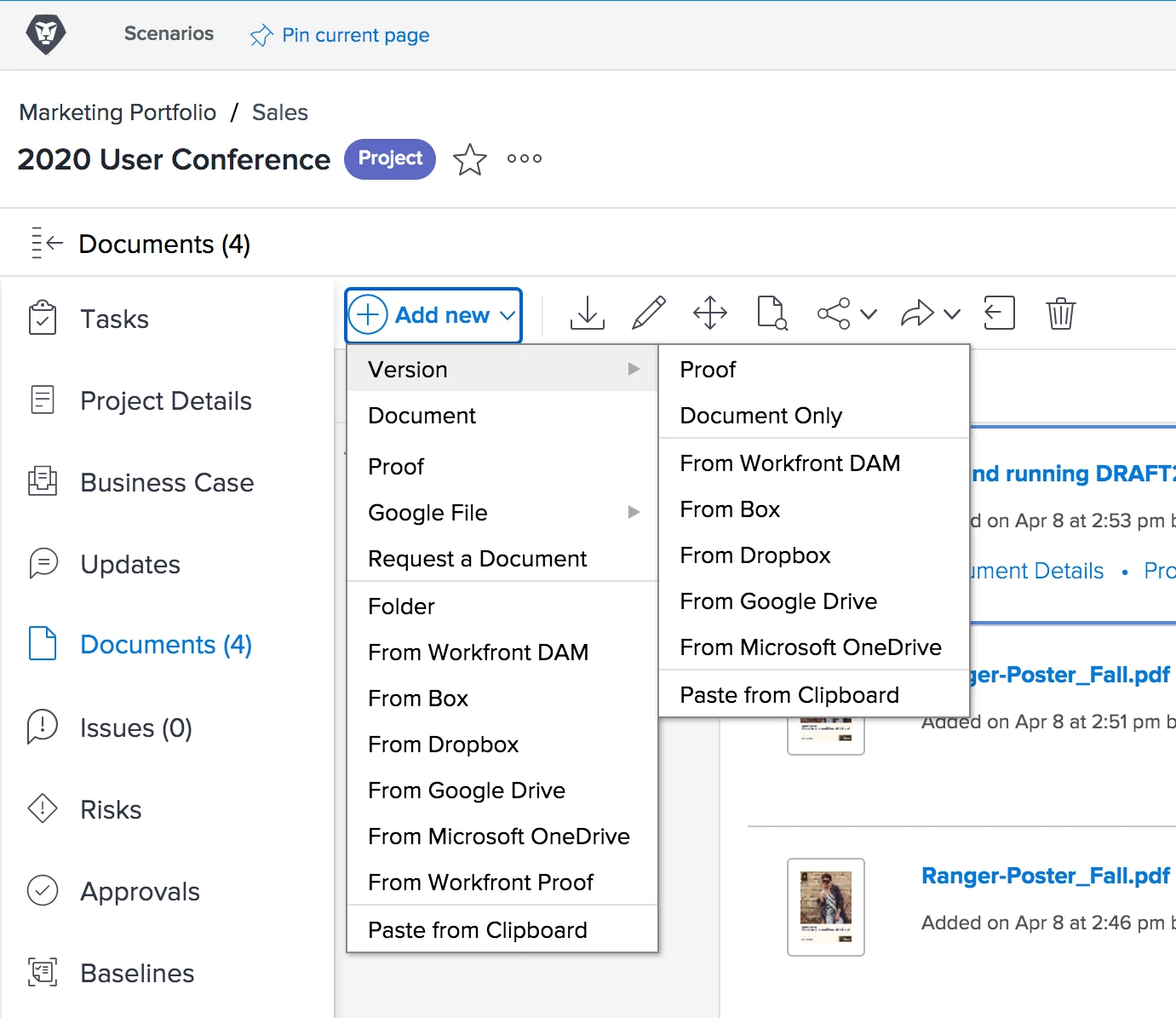
Task: Click the Documents (4) page heading
Action: (164, 244)
